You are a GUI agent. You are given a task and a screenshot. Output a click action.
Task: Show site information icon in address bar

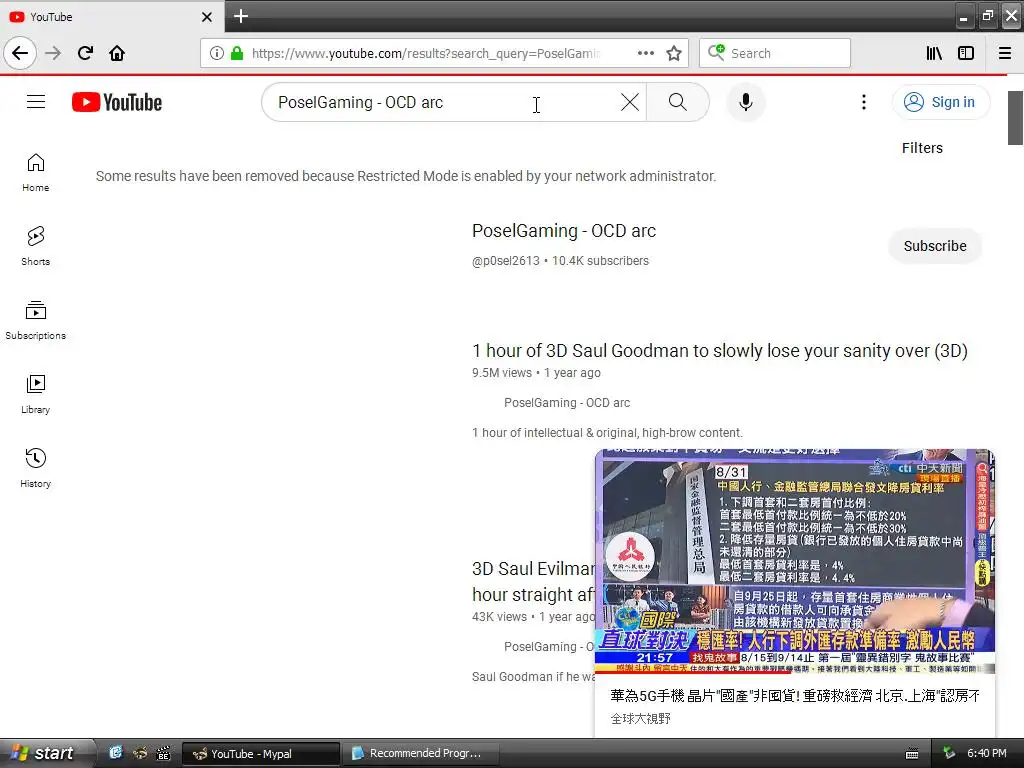point(217,54)
